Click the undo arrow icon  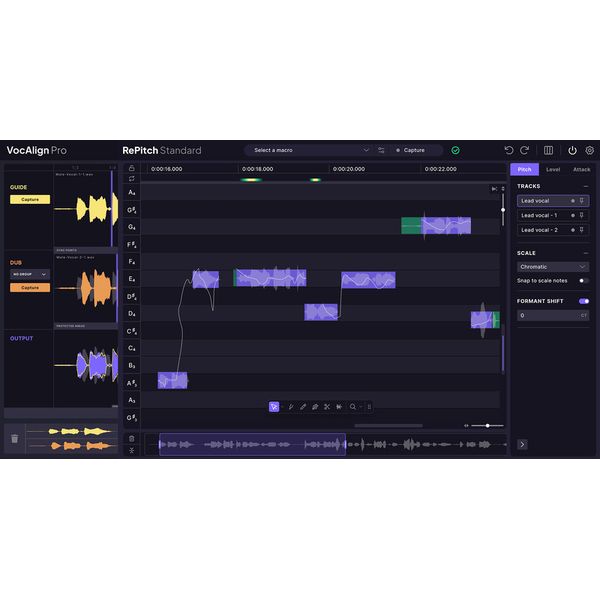509,150
